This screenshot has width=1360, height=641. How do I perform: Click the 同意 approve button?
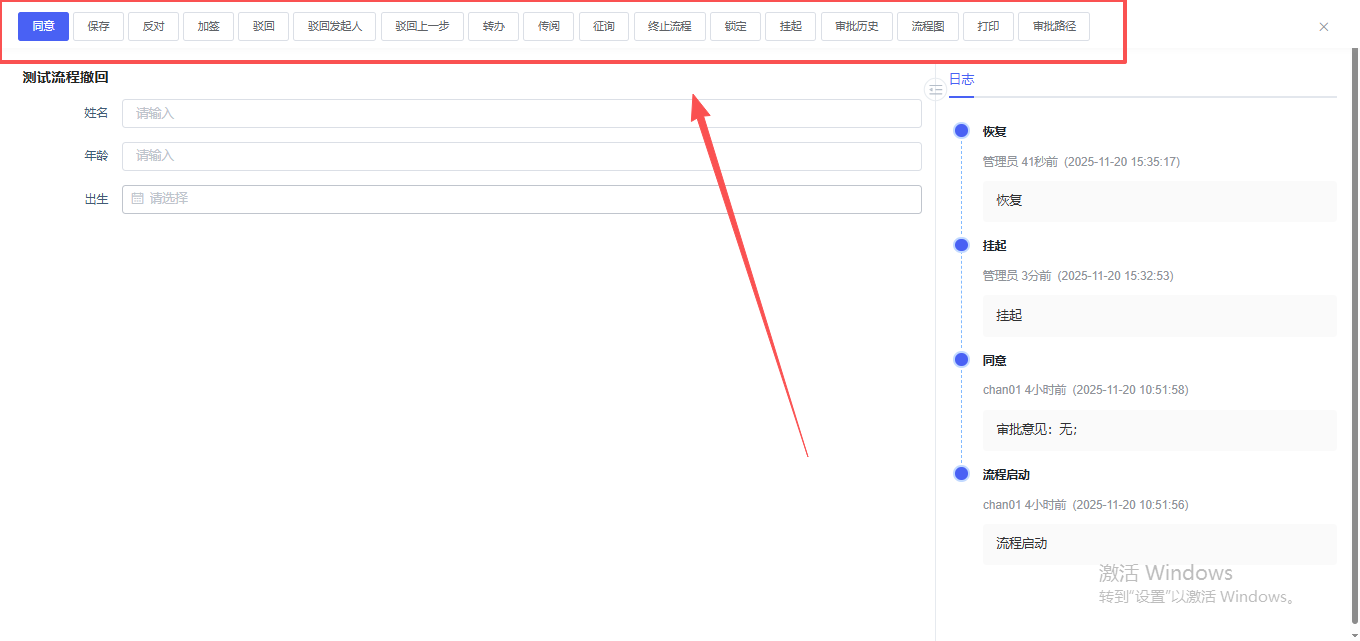43,26
